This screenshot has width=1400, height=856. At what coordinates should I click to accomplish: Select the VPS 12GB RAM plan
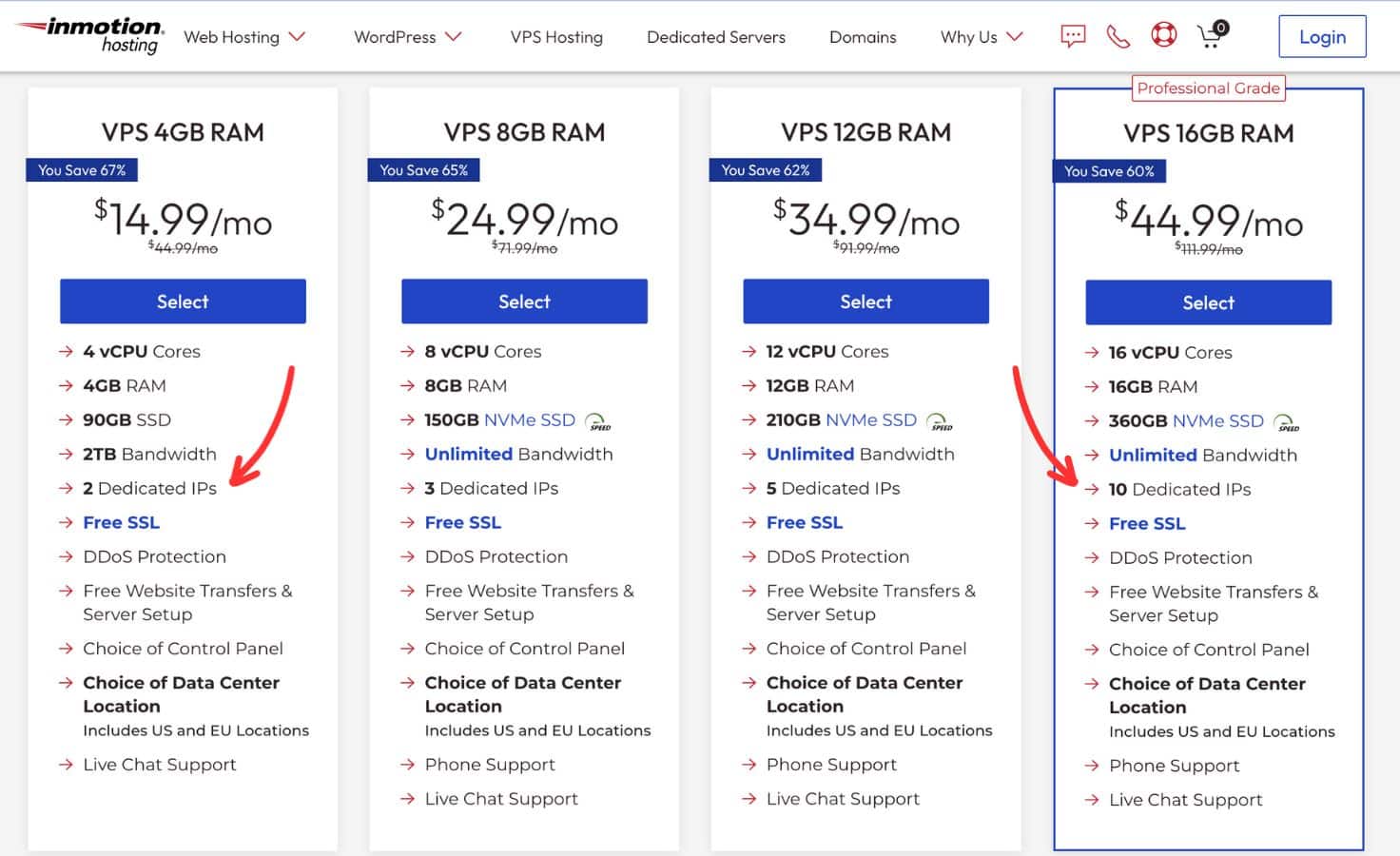click(865, 302)
